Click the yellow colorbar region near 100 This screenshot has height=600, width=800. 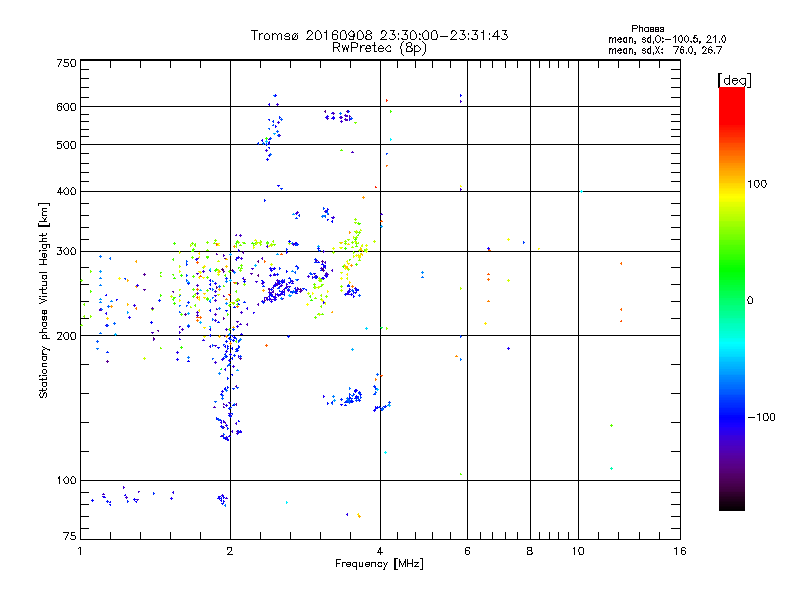tap(732, 196)
